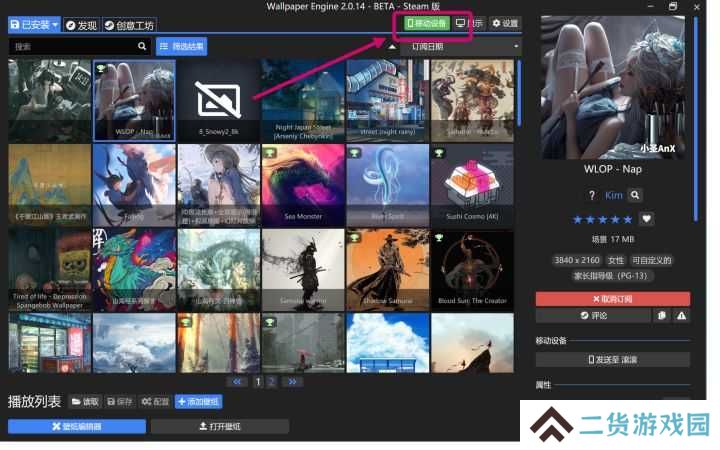
Task: Search wallpapers by author with magnifier next to Kim
Action: click(635, 195)
